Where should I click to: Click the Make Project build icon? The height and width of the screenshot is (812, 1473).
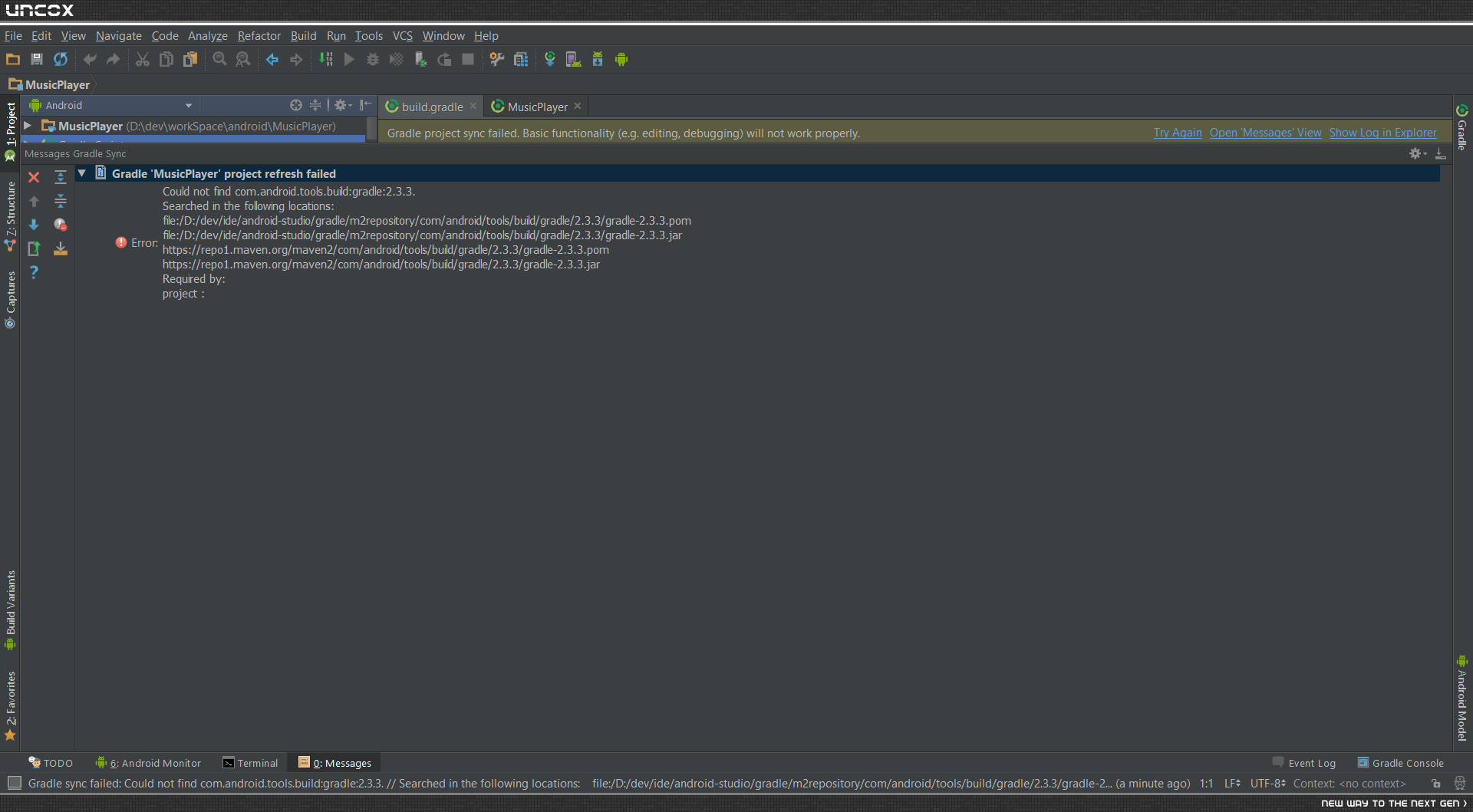(326, 59)
